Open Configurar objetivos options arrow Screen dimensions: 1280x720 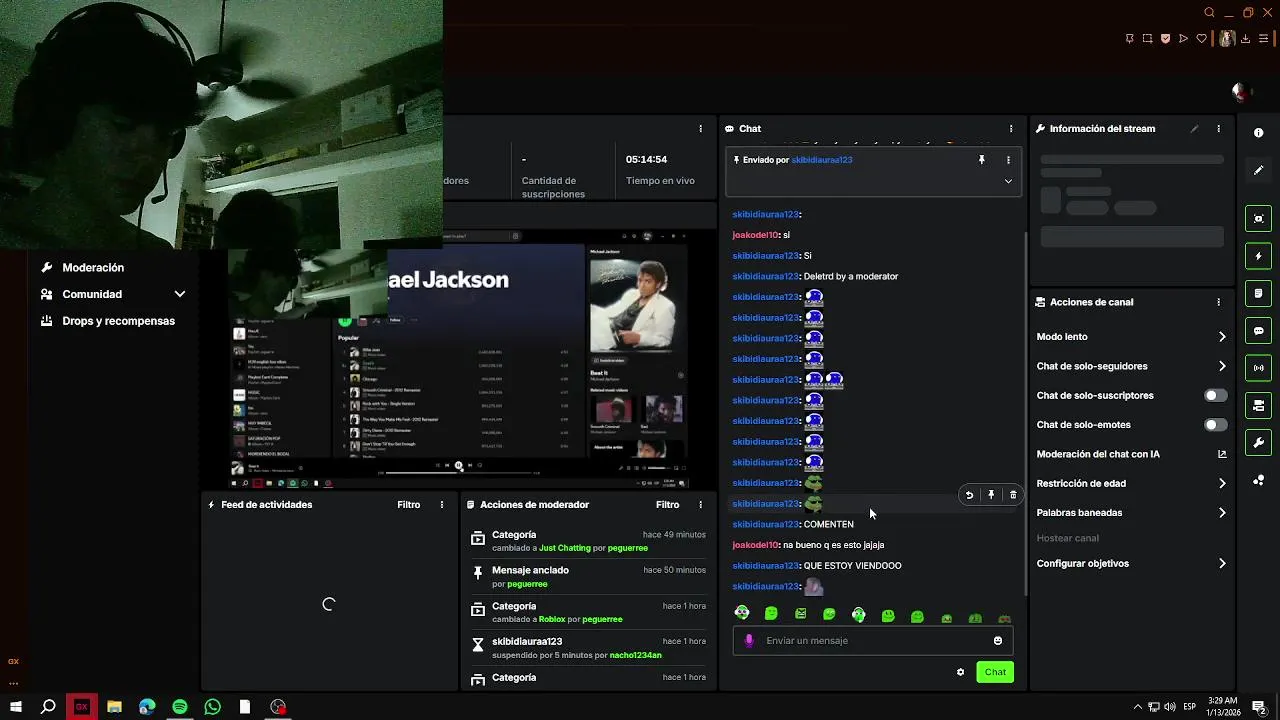click(x=1222, y=564)
